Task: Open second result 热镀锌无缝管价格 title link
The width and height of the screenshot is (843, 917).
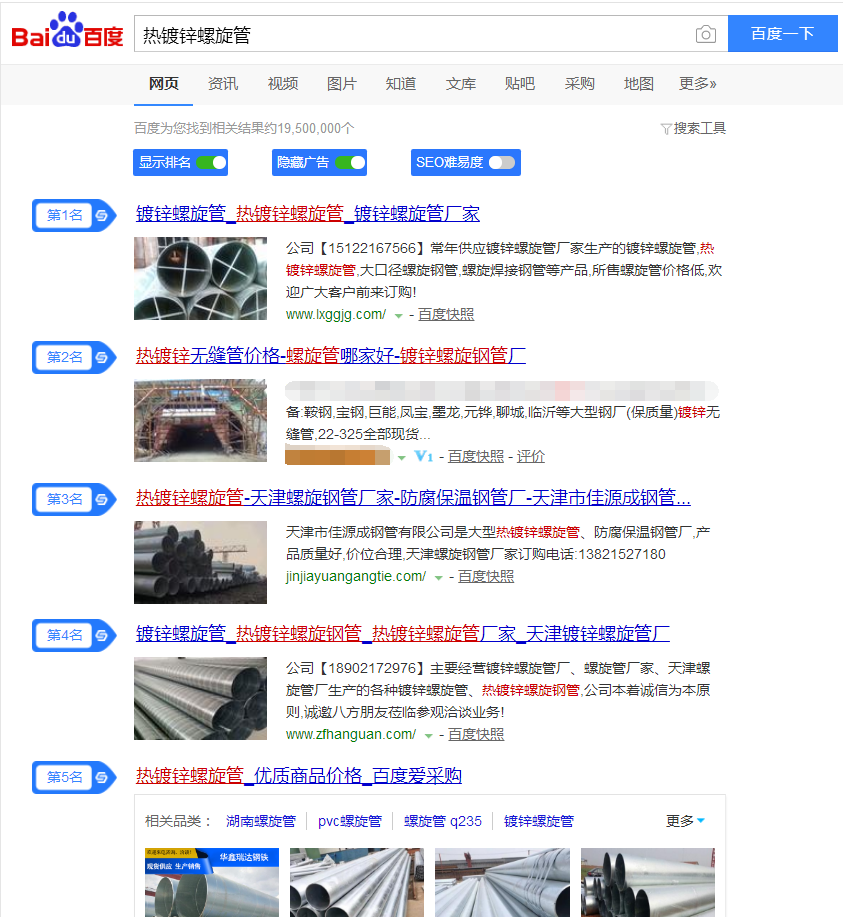Action: point(331,356)
